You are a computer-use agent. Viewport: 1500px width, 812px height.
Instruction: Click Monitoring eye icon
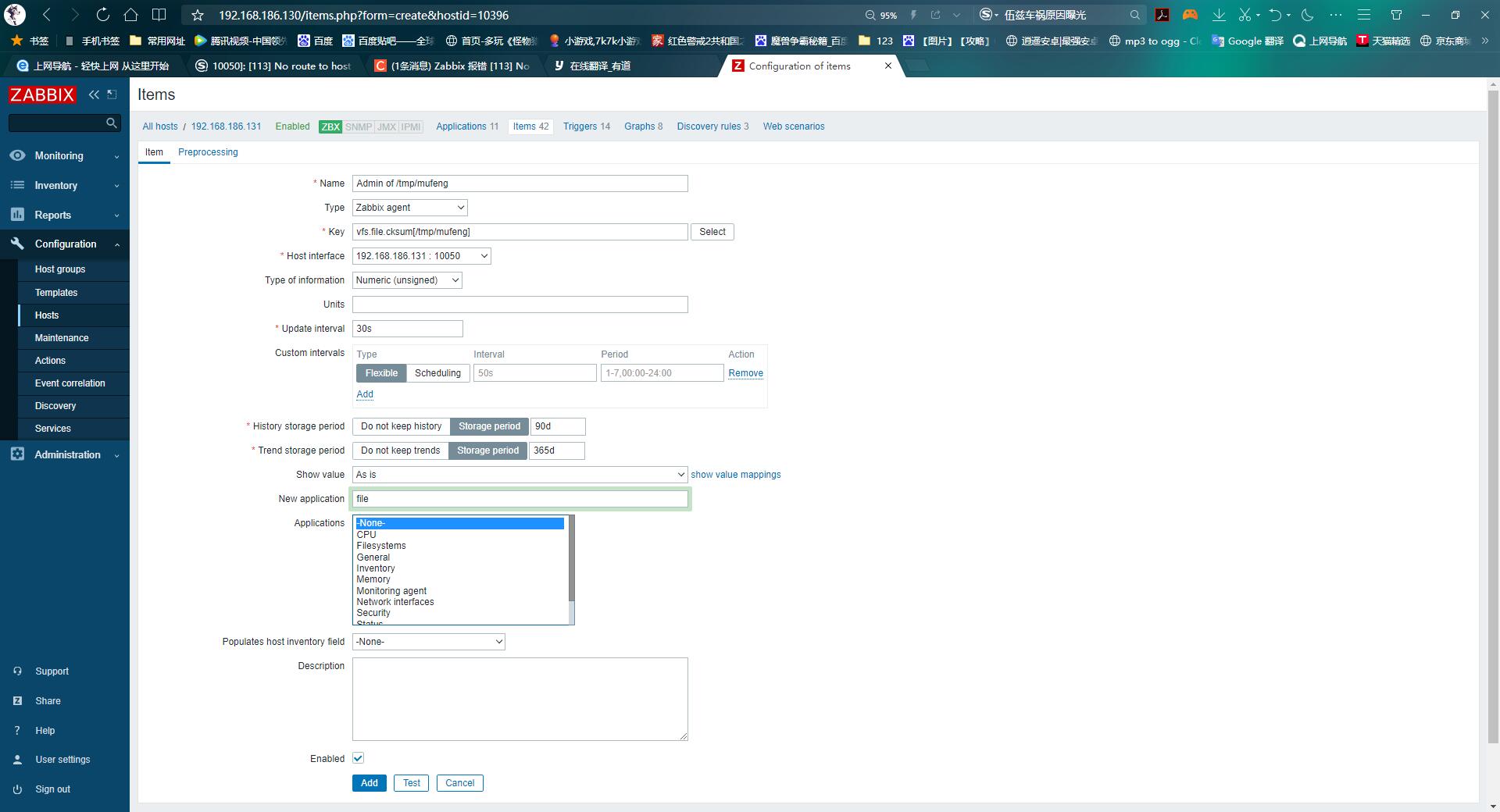coord(17,155)
